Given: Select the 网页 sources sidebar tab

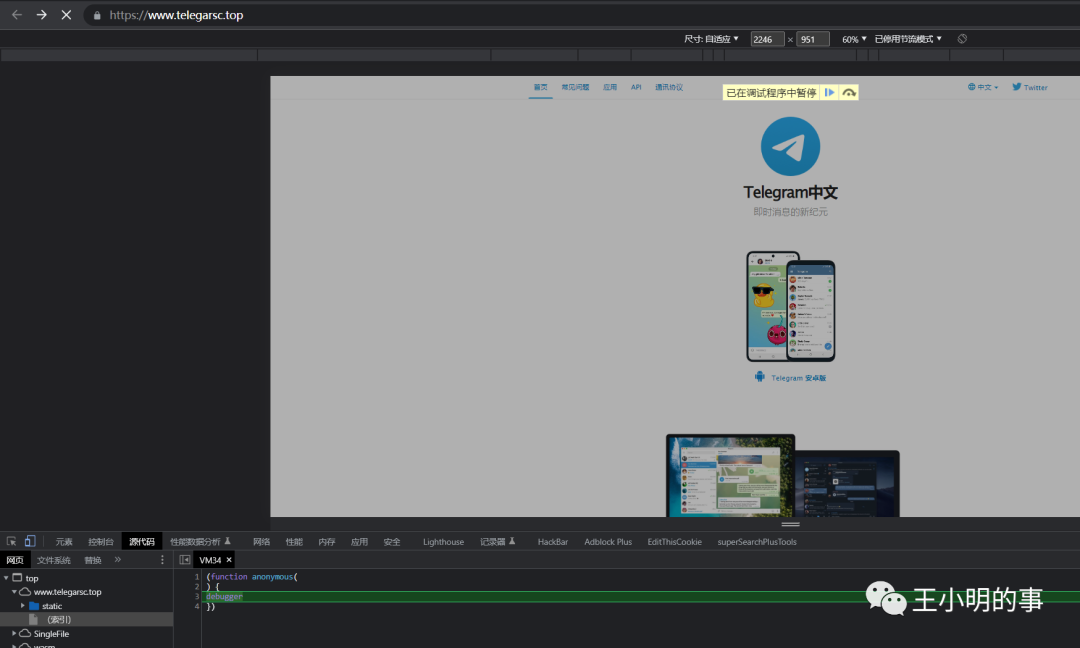Looking at the screenshot, I should (14, 560).
